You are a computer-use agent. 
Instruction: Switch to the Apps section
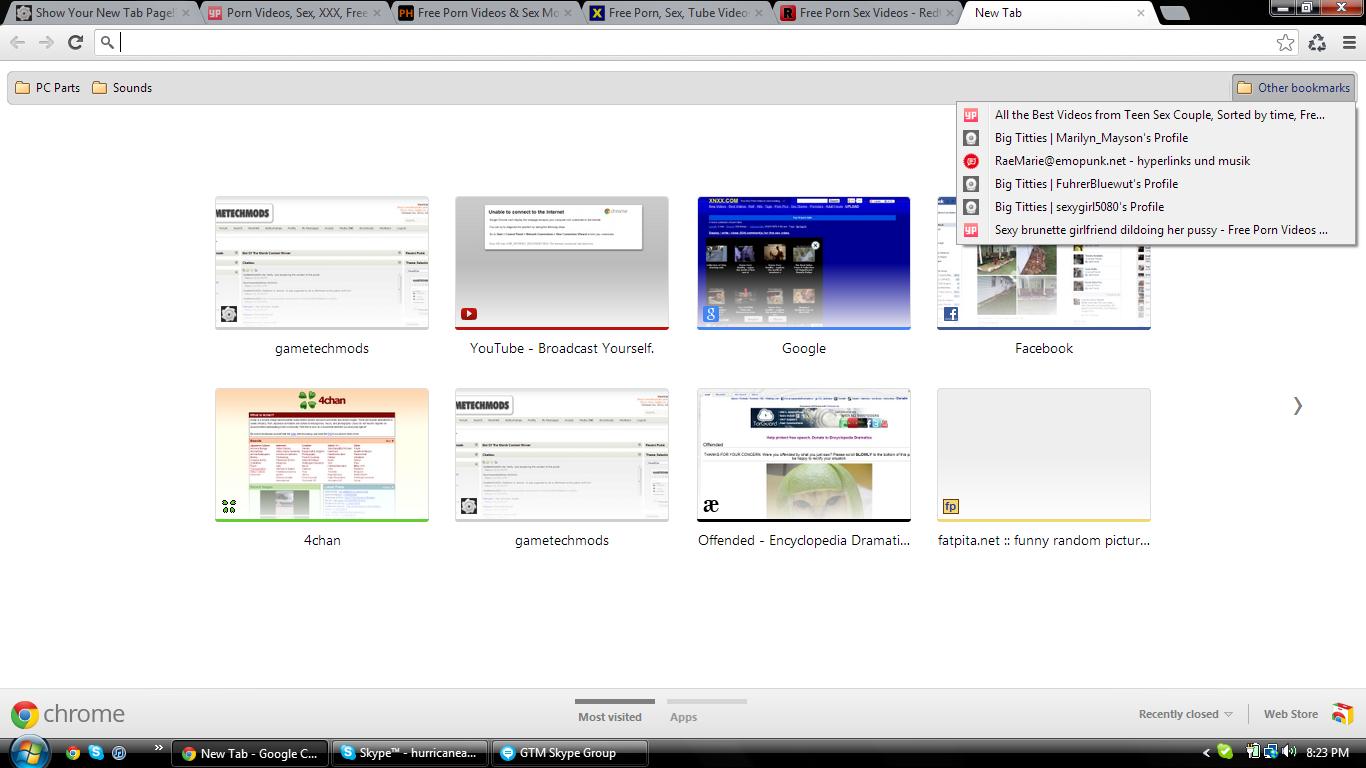[684, 716]
